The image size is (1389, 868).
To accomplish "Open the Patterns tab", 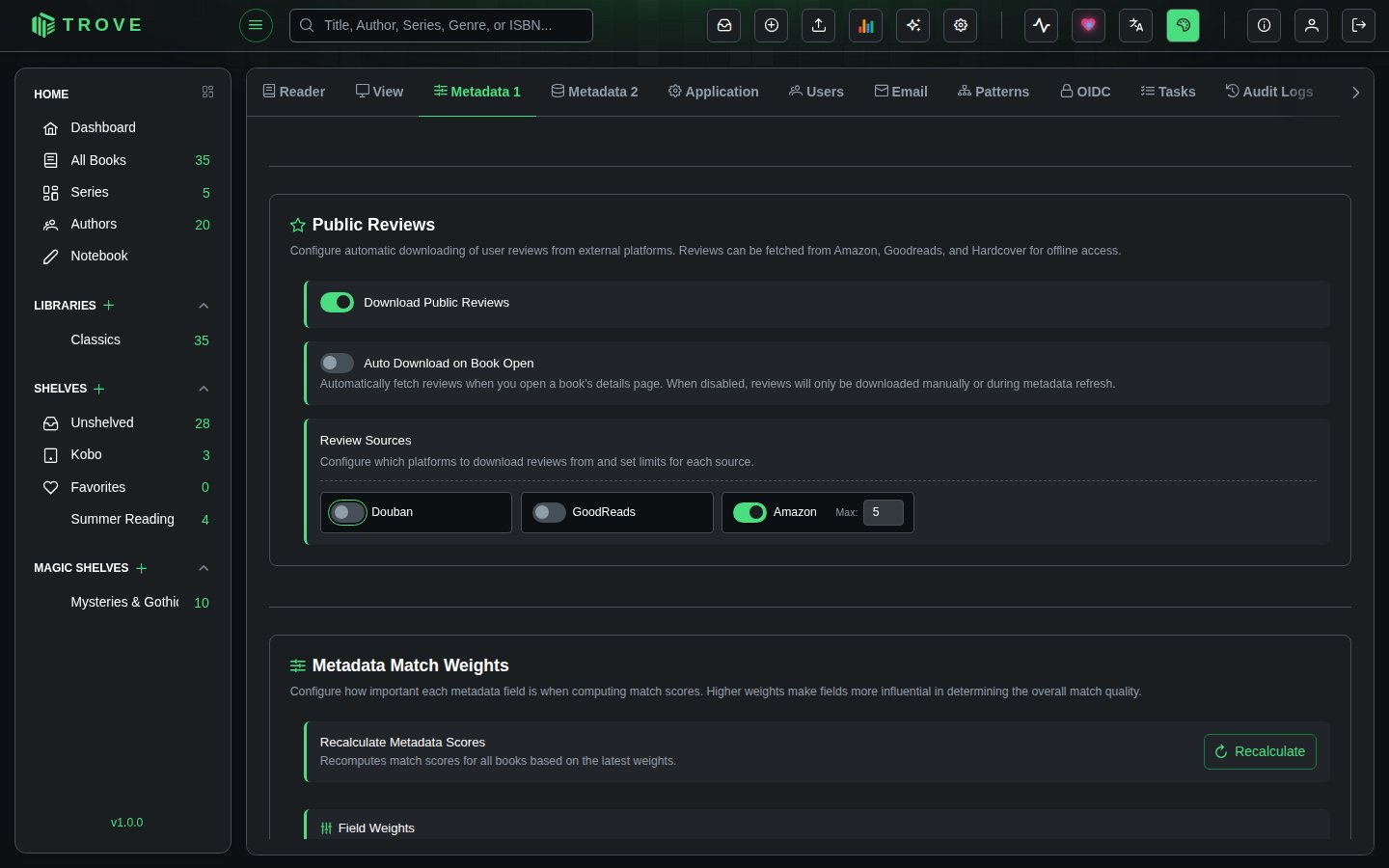I will pyautogui.click(x=993, y=92).
